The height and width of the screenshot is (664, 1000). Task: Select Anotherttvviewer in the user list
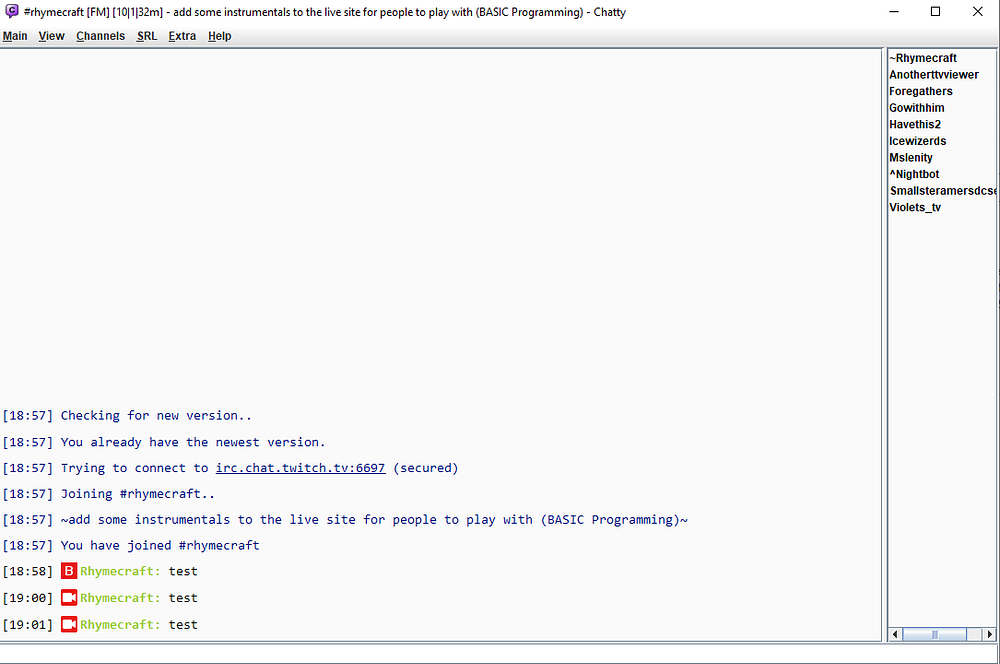(934, 75)
